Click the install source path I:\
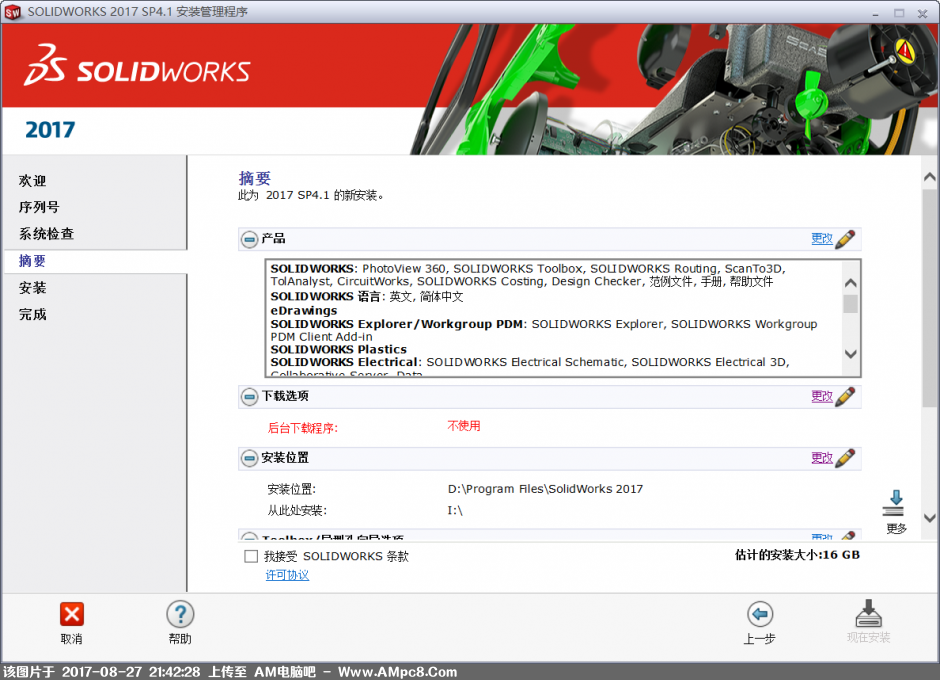This screenshot has height=680, width=940. coord(455,510)
